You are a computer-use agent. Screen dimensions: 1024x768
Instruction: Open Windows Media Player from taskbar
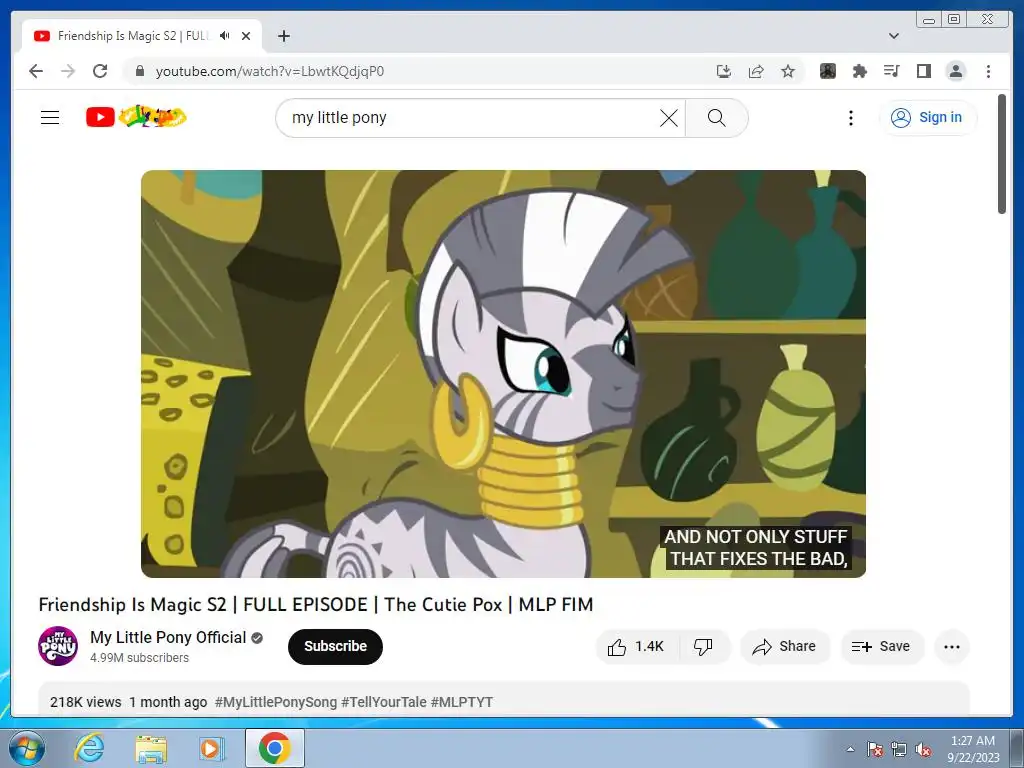click(x=211, y=748)
